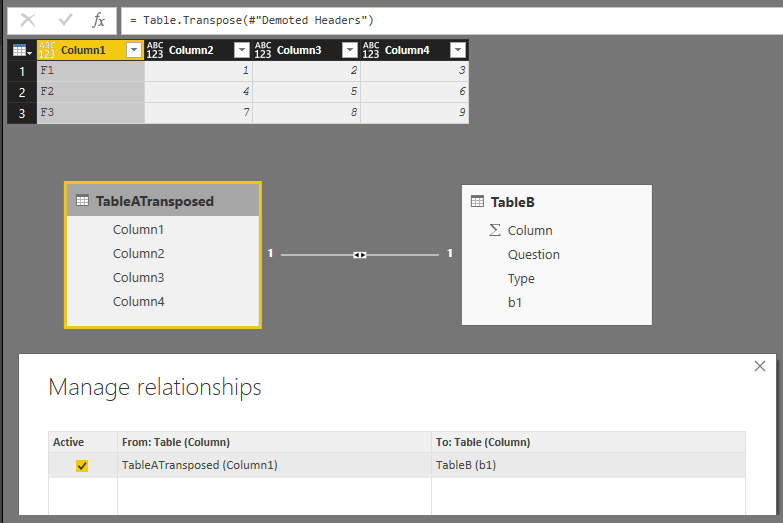Select b1 field in TableB
Viewport: 783px width, 523px height.
point(515,302)
